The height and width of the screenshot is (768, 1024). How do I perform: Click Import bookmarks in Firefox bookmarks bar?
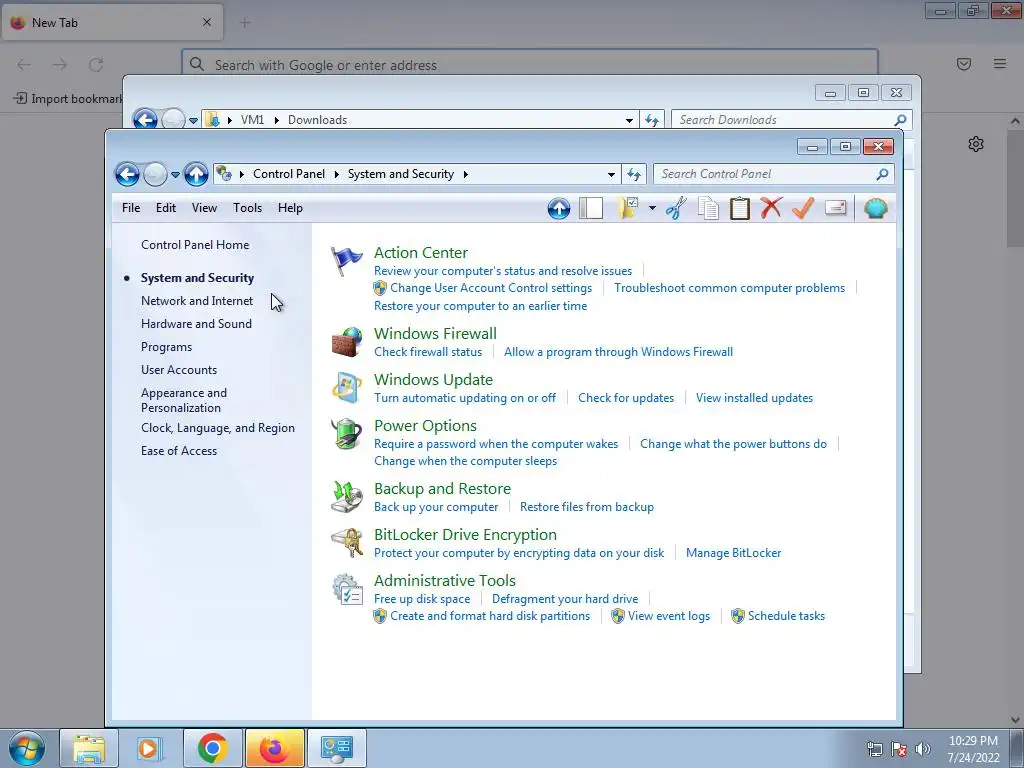pyautogui.click(x=69, y=99)
